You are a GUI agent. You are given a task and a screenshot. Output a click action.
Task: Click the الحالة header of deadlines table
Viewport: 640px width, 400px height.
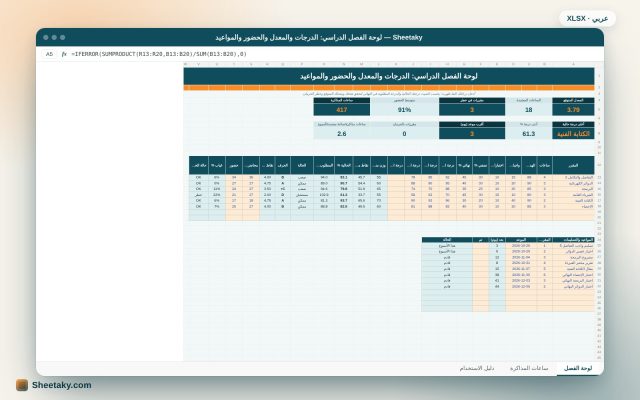point(447,240)
